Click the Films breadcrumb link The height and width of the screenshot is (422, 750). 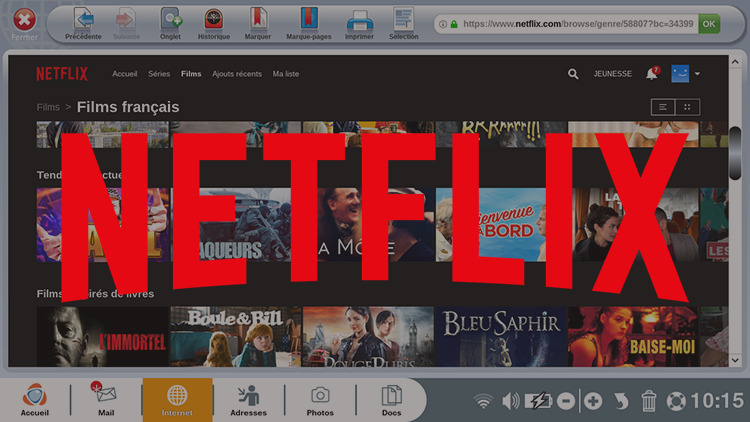click(x=48, y=107)
